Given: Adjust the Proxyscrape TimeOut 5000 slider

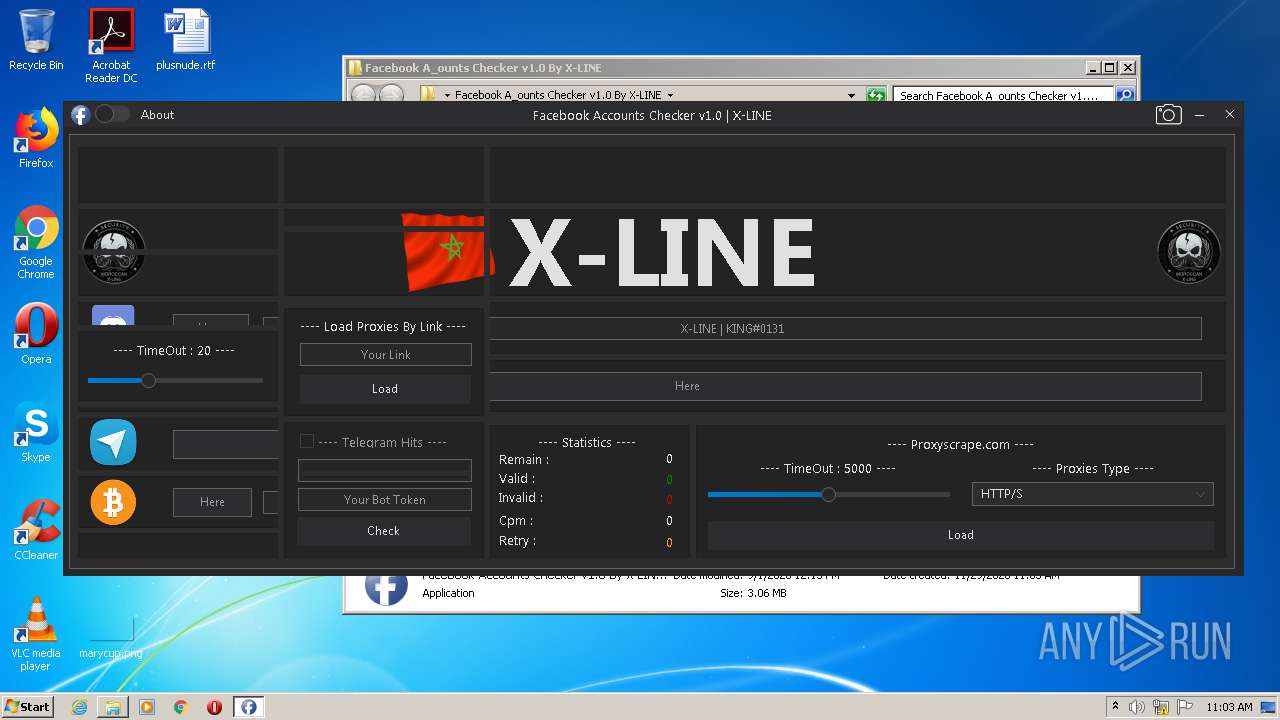Looking at the screenshot, I should 828,494.
